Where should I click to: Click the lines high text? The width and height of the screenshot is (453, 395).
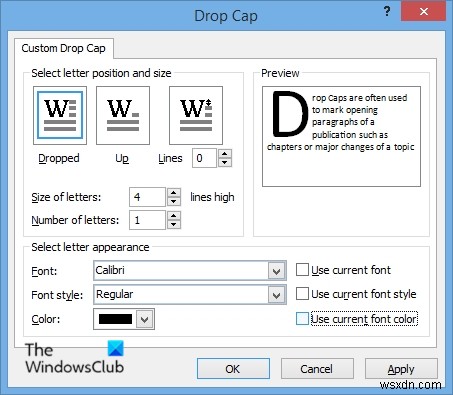(212, 197)
